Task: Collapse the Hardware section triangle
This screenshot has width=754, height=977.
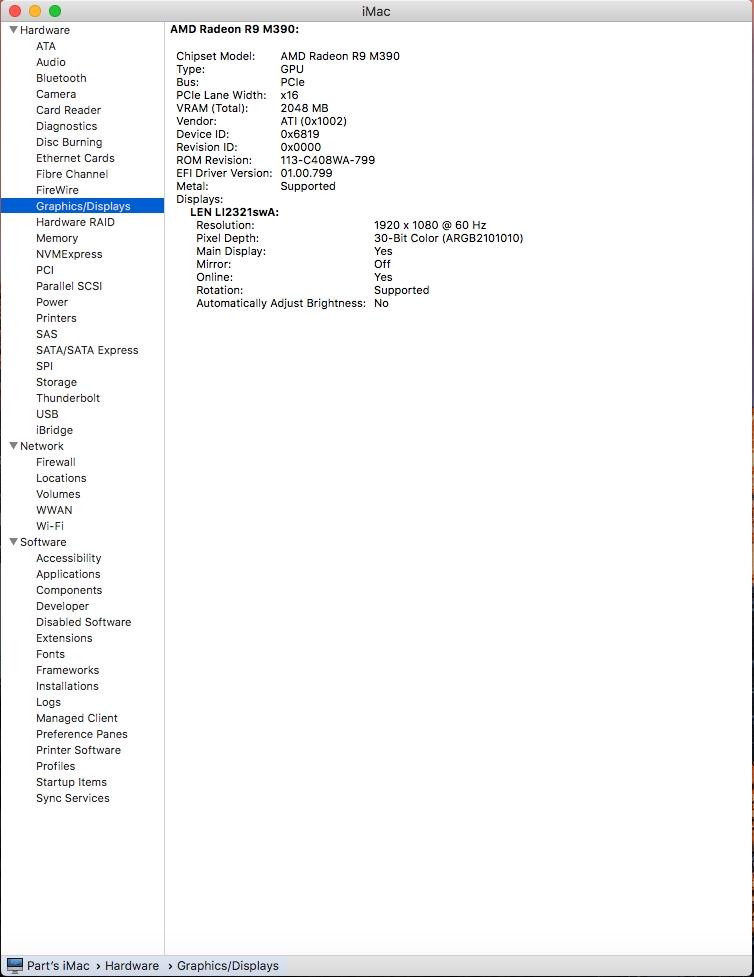Action: click(x=13, y=30)
